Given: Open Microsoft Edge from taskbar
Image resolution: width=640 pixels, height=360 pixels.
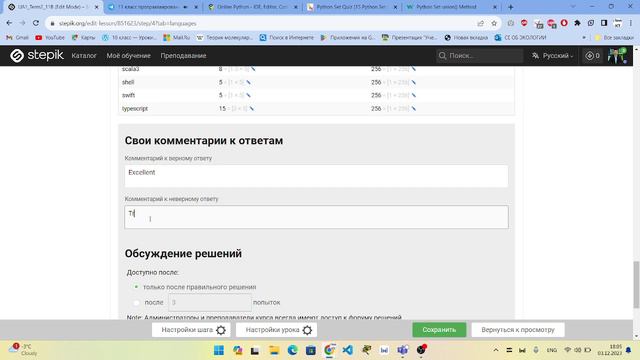Looking at the screenshot, I should pos(292,350).
